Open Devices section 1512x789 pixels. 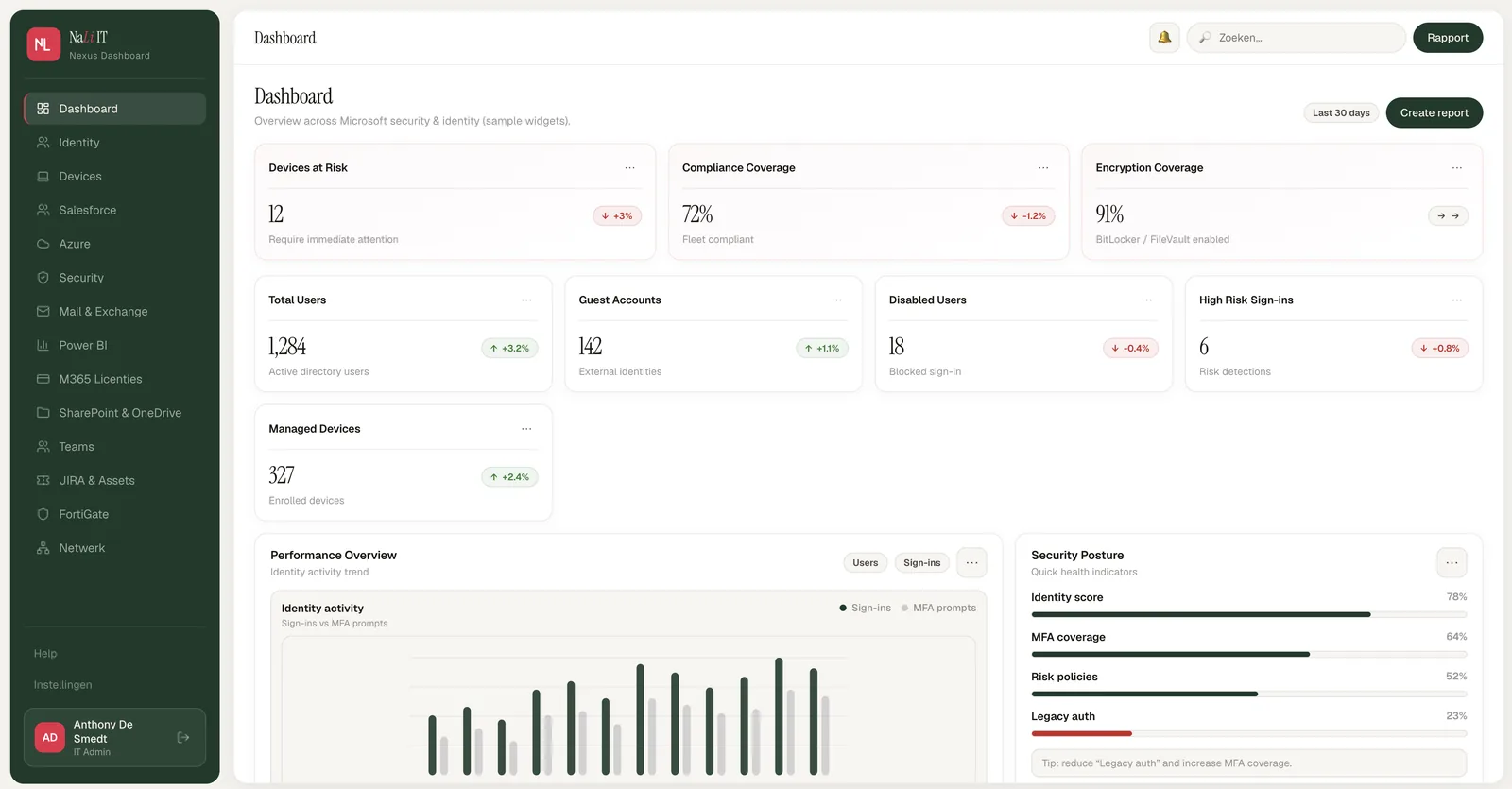pyautogui.click(x=114, y=177)
